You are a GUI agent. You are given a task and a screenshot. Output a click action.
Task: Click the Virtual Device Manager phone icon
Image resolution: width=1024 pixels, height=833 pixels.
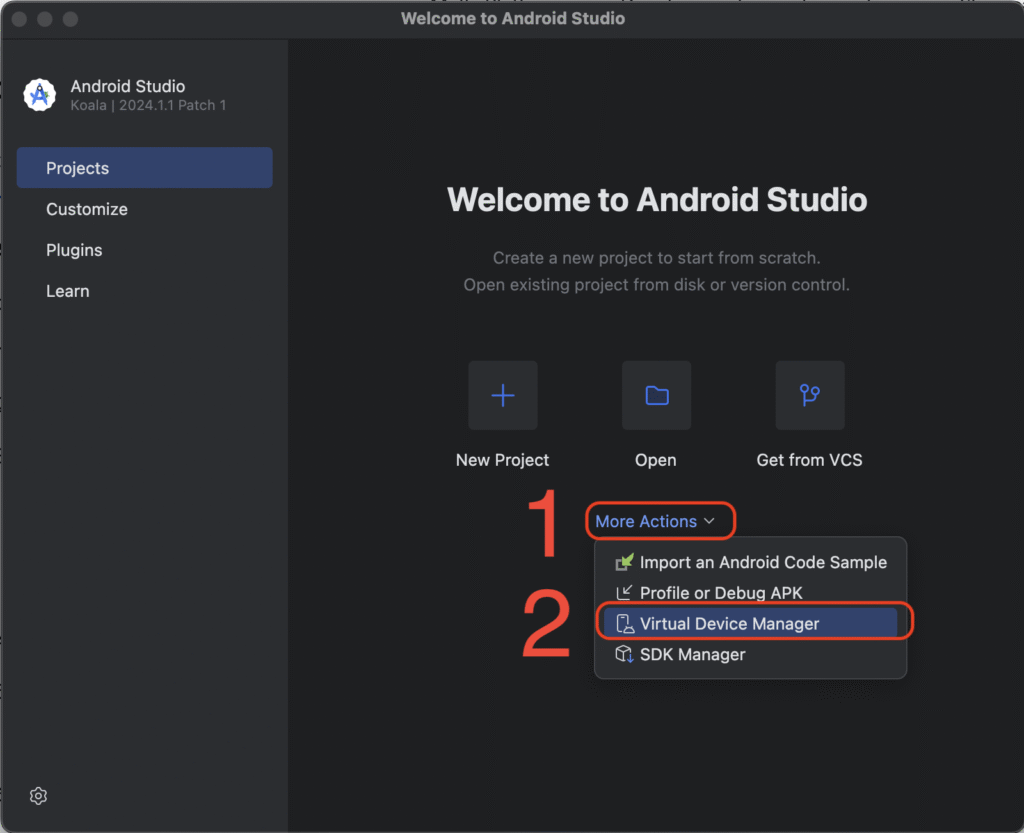pyautogui.click(x=624, y=623)
